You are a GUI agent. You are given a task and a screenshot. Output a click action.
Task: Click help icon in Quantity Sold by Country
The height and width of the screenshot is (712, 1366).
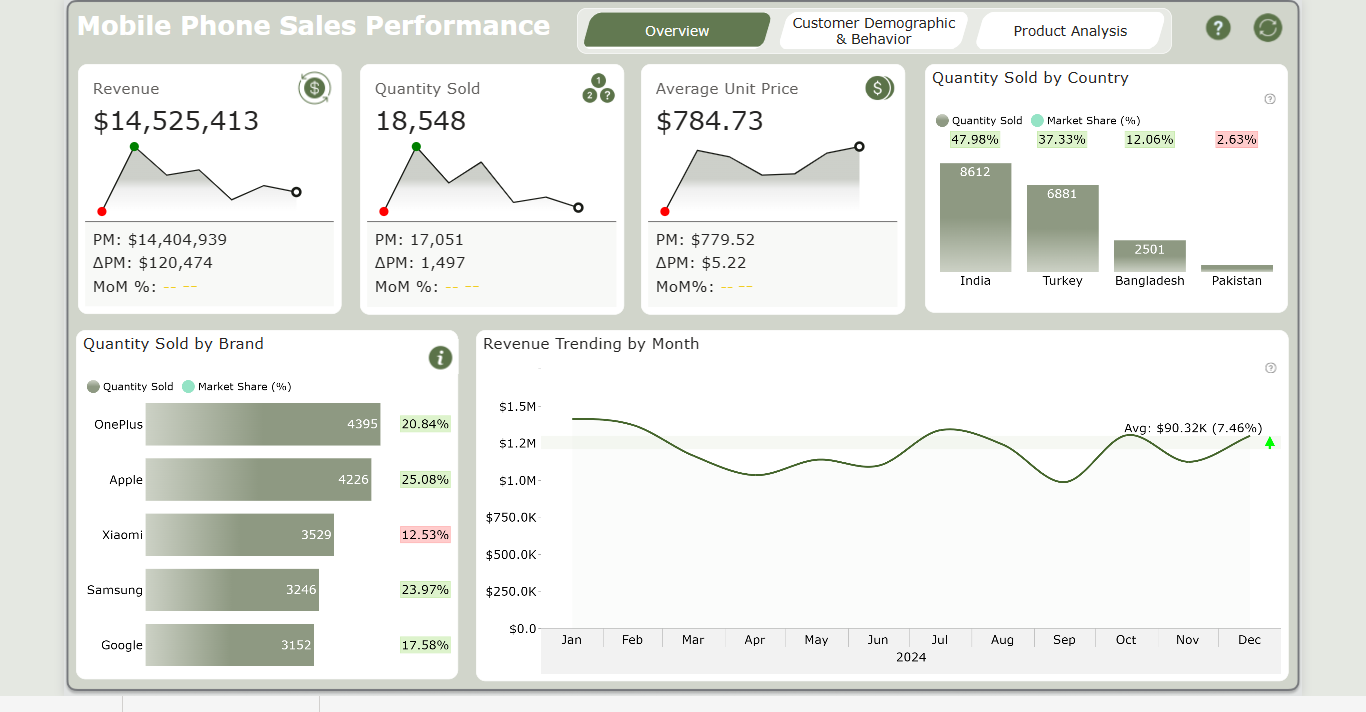[1270, 99]
